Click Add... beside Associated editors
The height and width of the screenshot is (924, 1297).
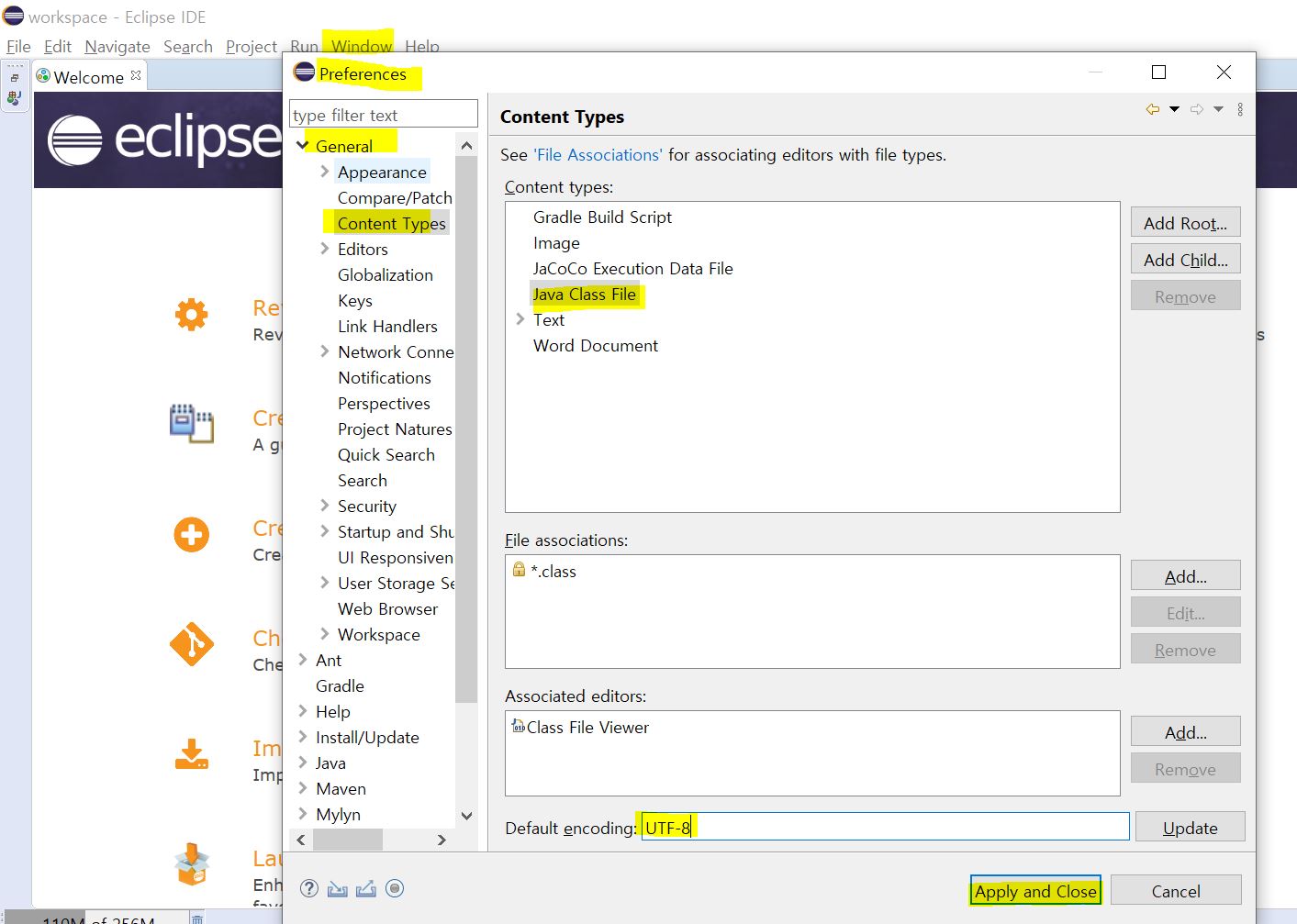click(1185, 732)
